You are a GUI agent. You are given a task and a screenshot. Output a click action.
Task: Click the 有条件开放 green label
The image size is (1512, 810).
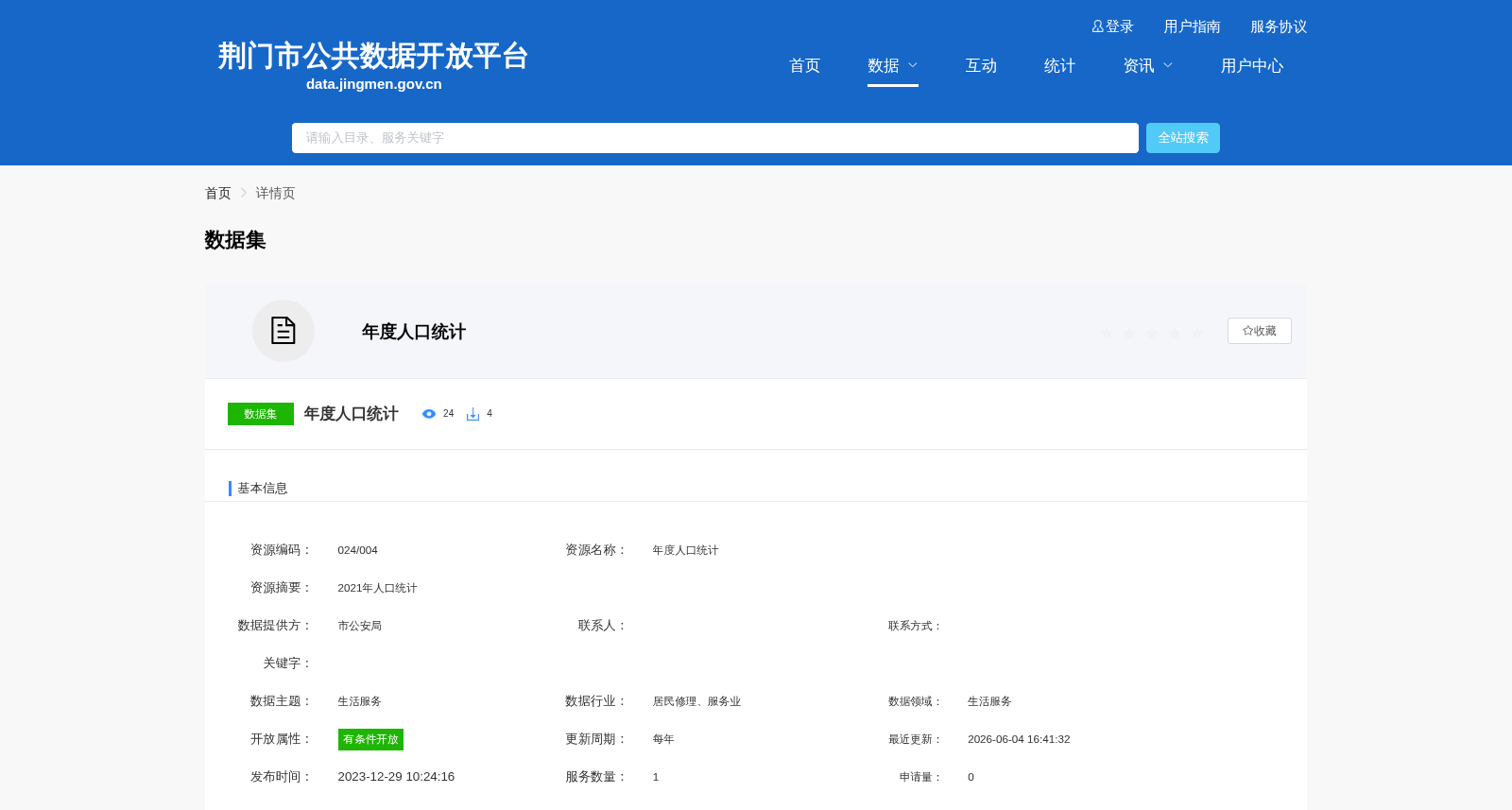pos(370,739)
